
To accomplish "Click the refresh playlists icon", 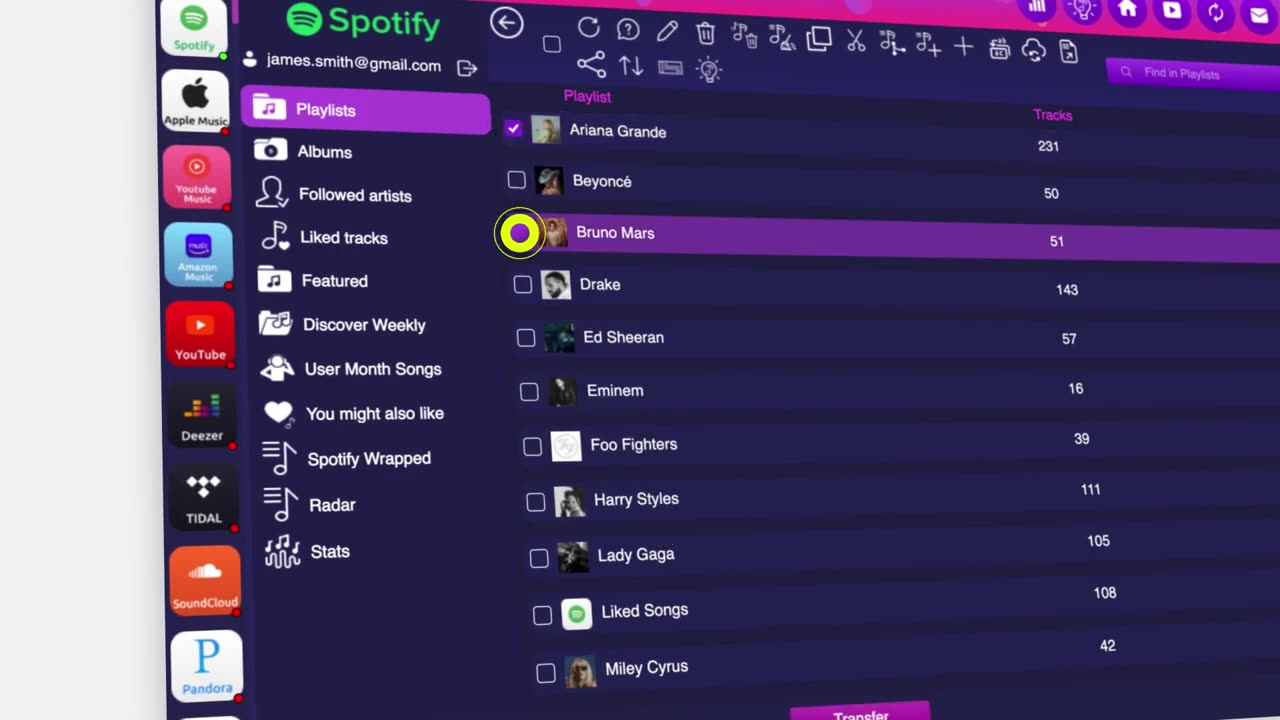I will [589, 28].
